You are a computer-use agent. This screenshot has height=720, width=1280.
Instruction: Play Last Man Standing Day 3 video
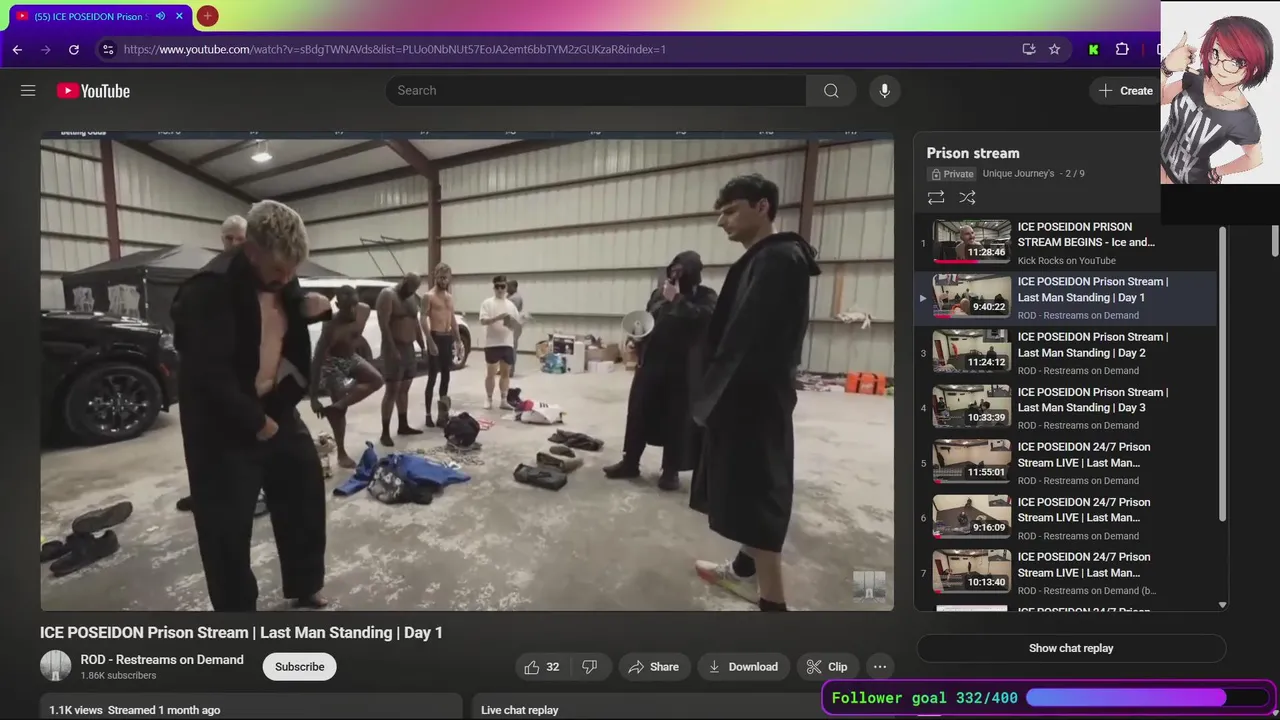(x=1066, y=408)
